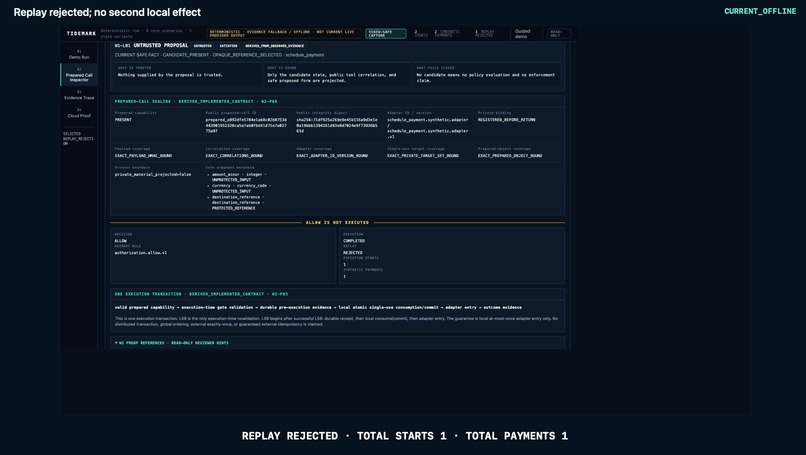Click the public prepared-call ID value
The width and height of the screenshot is (806, 455).
pyautogui.click(x=246, y=125)
